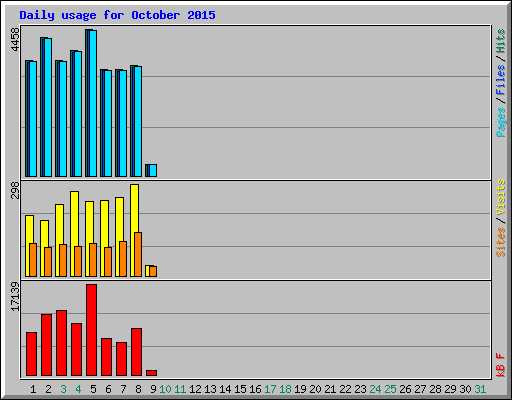Select the day 1 red KB bar

32,354
